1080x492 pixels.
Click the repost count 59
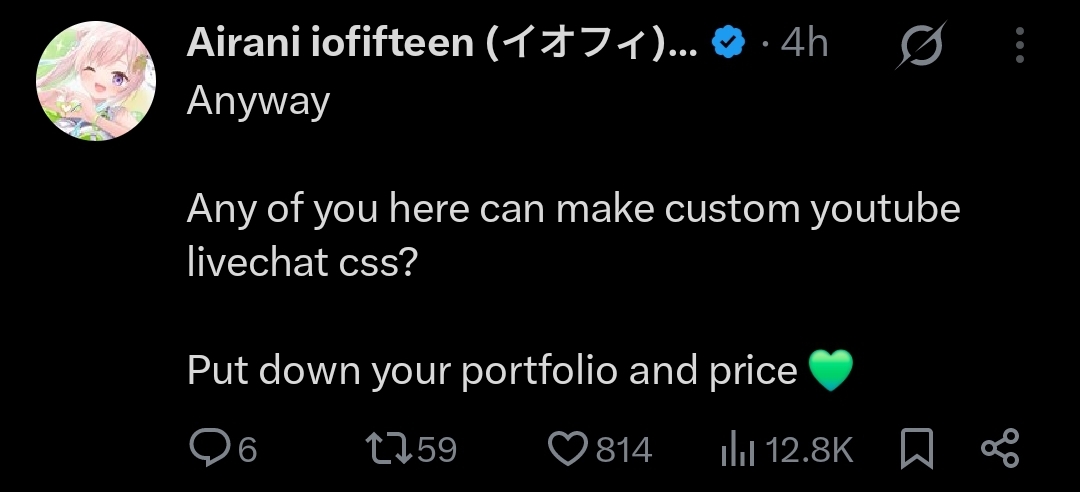click(x=436, y=450)
